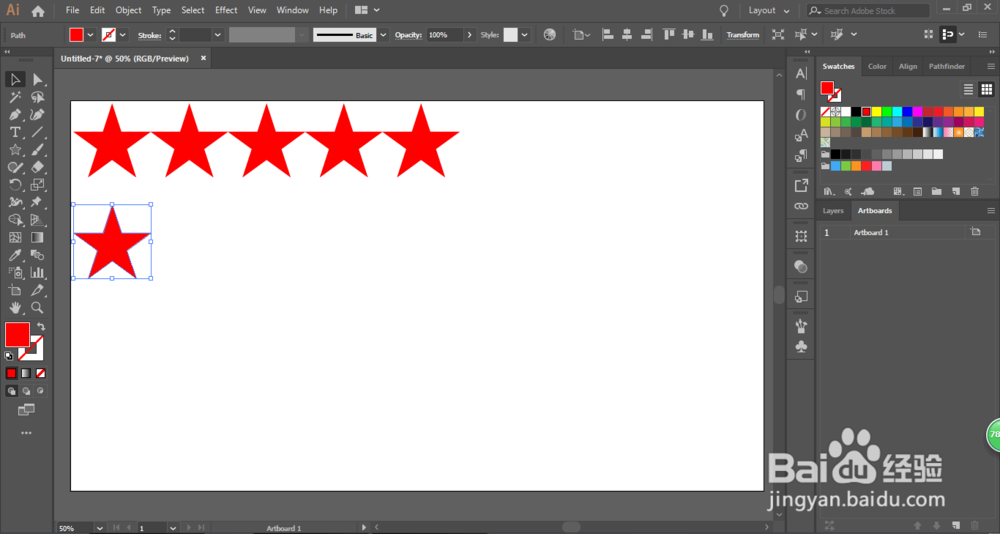
Task: Open the Links panel icon
Action: coord(801,206)
